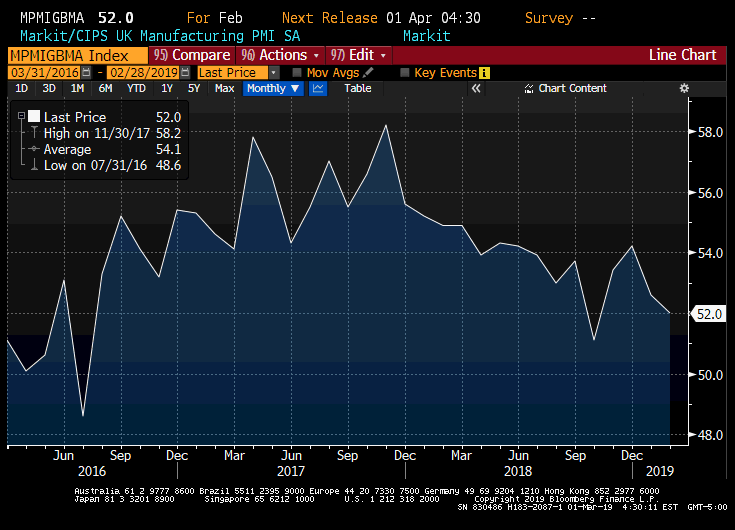
Task: Open Chart Content panel
Action: 565,88
